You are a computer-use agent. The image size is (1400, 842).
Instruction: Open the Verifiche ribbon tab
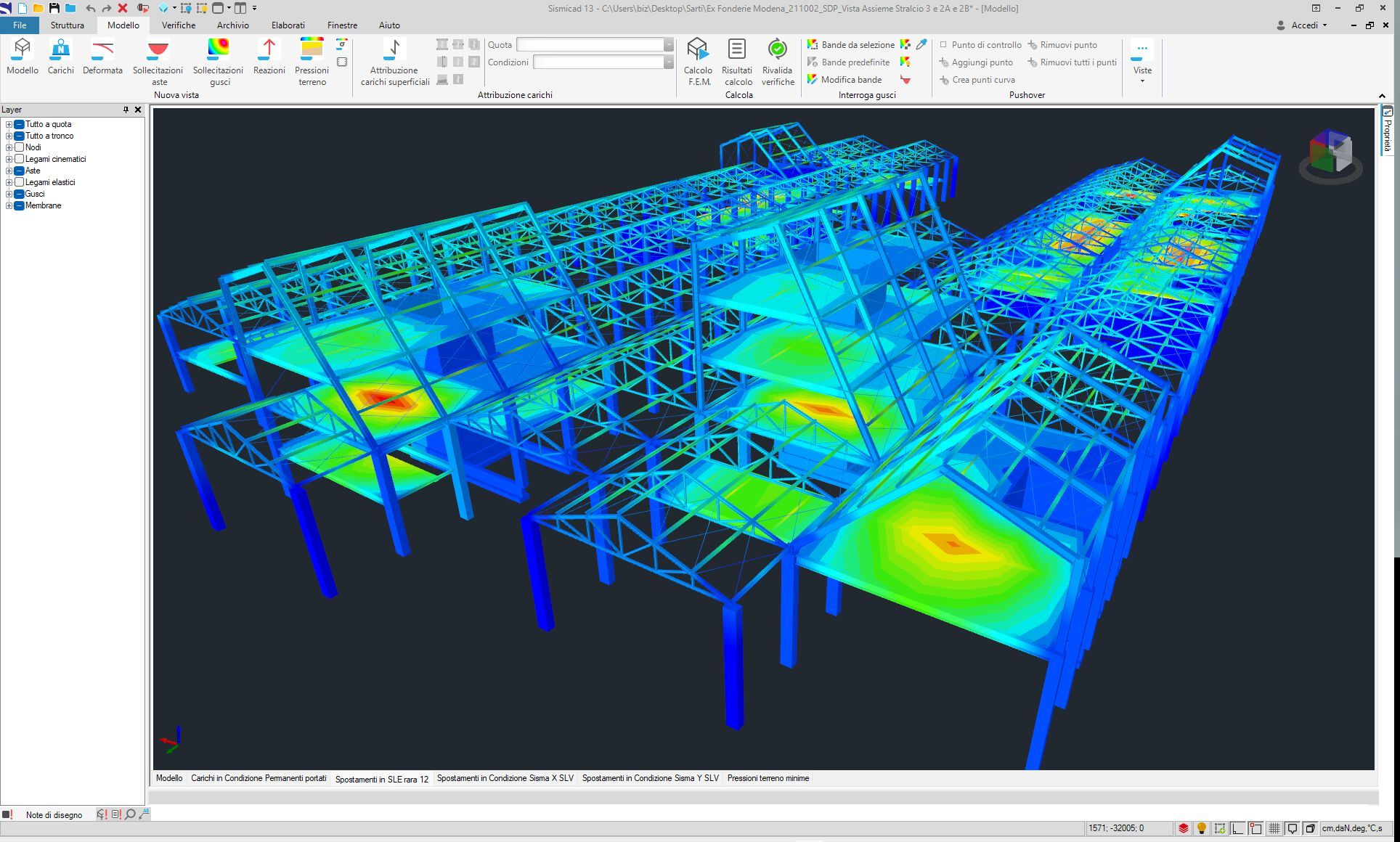(178, 25)
